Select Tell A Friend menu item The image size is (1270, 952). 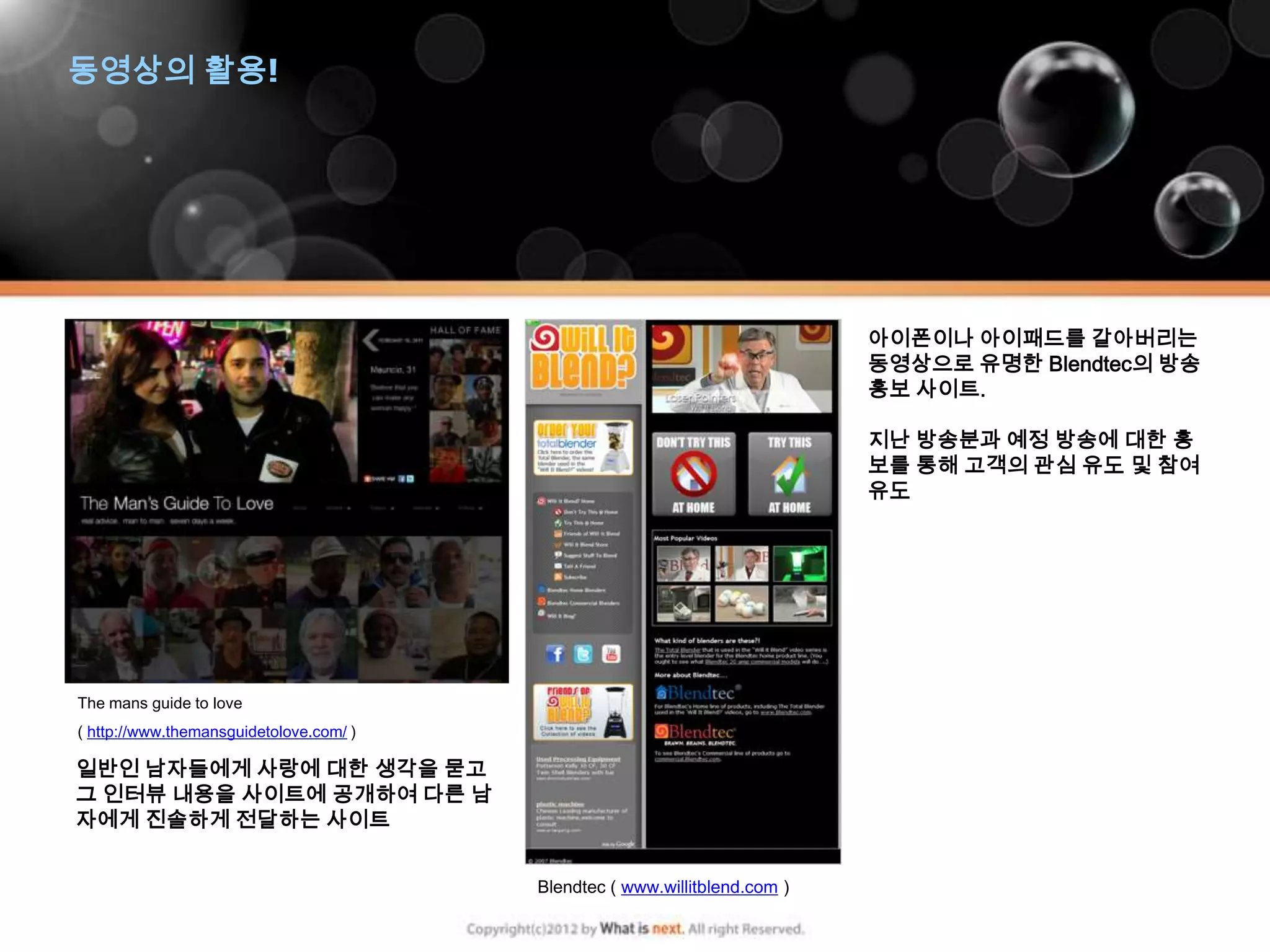tap(575, 566)
